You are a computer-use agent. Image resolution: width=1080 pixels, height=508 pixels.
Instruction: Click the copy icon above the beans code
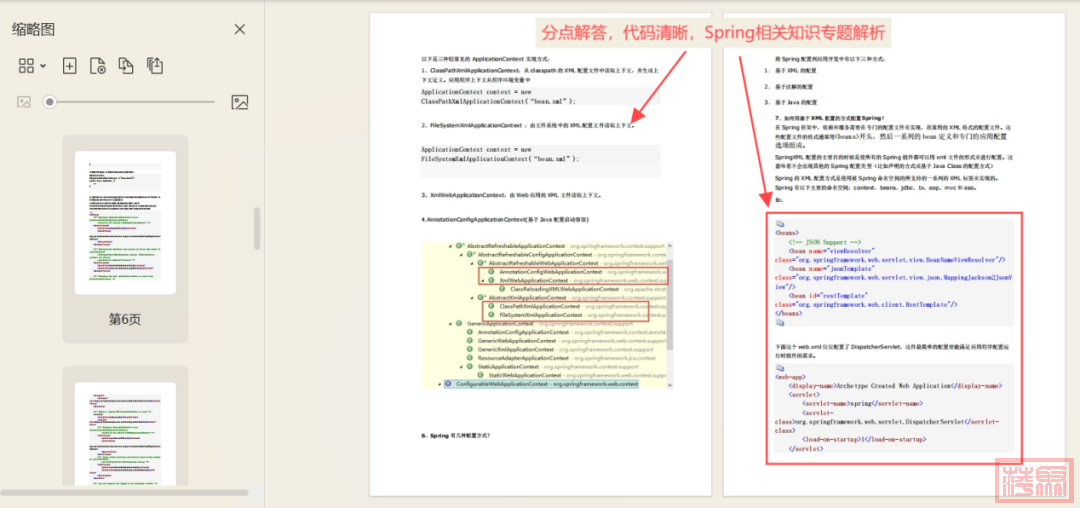(x=780, y=225)
